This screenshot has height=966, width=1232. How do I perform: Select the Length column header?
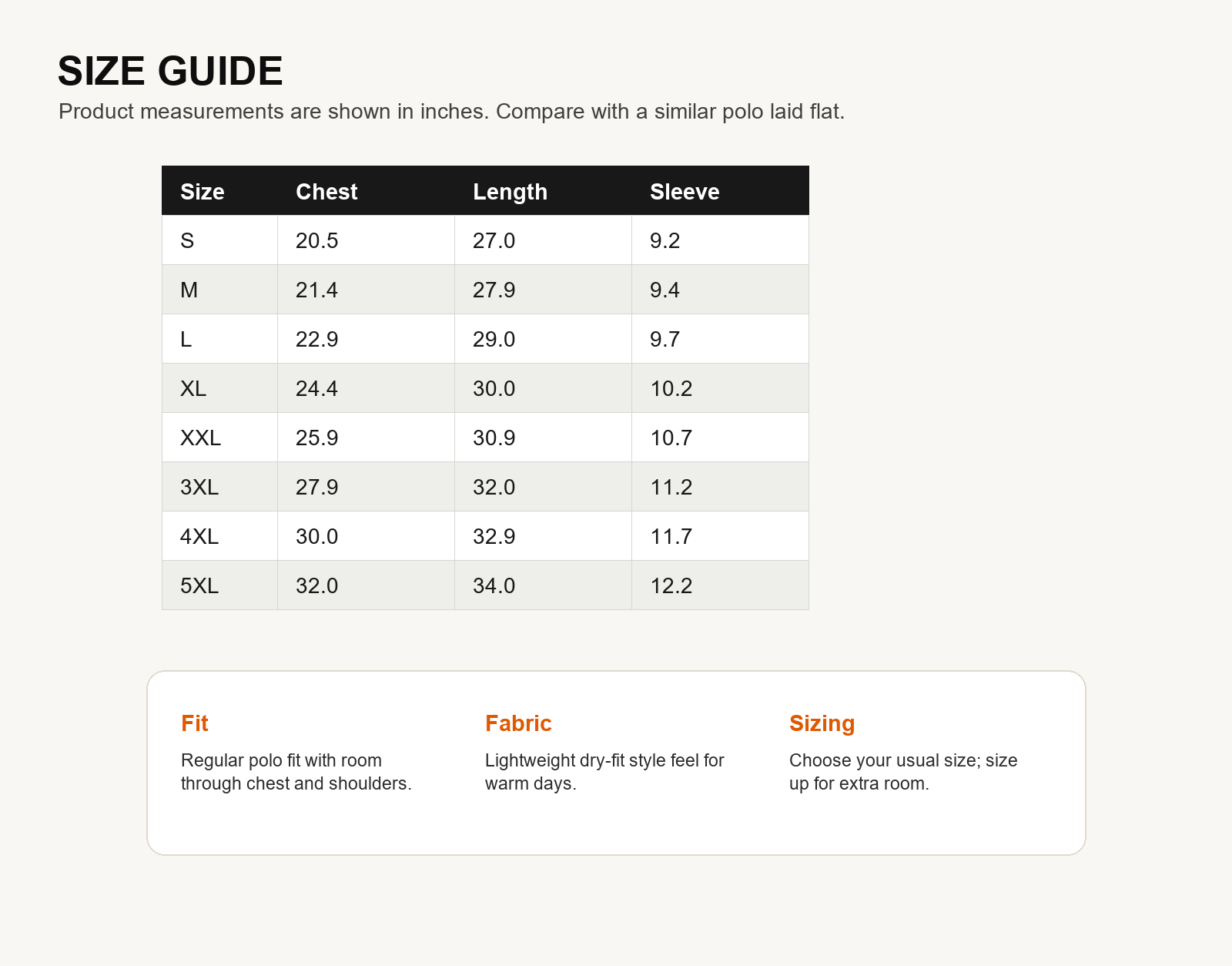[x=510, y=191]
